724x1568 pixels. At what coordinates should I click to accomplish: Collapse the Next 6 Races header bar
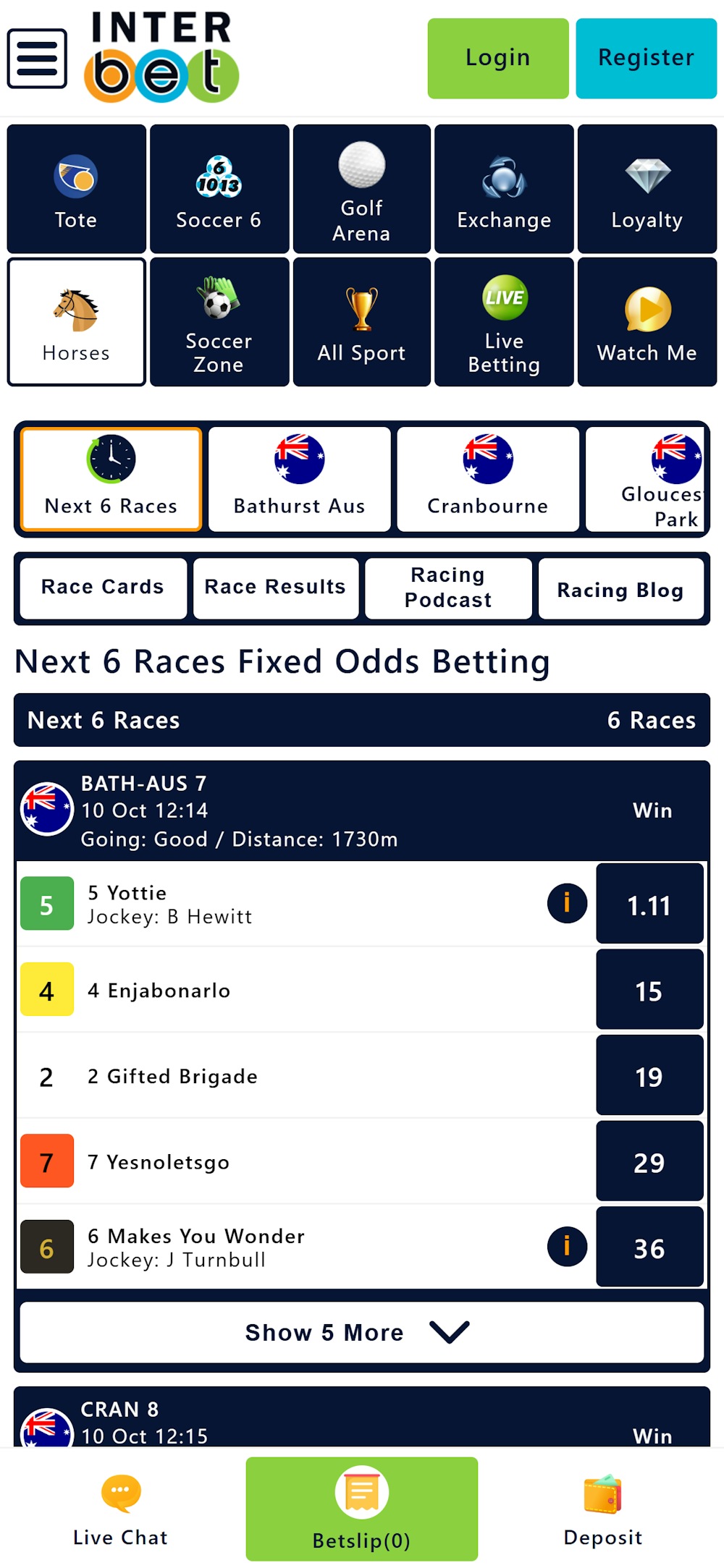(361, 720)
